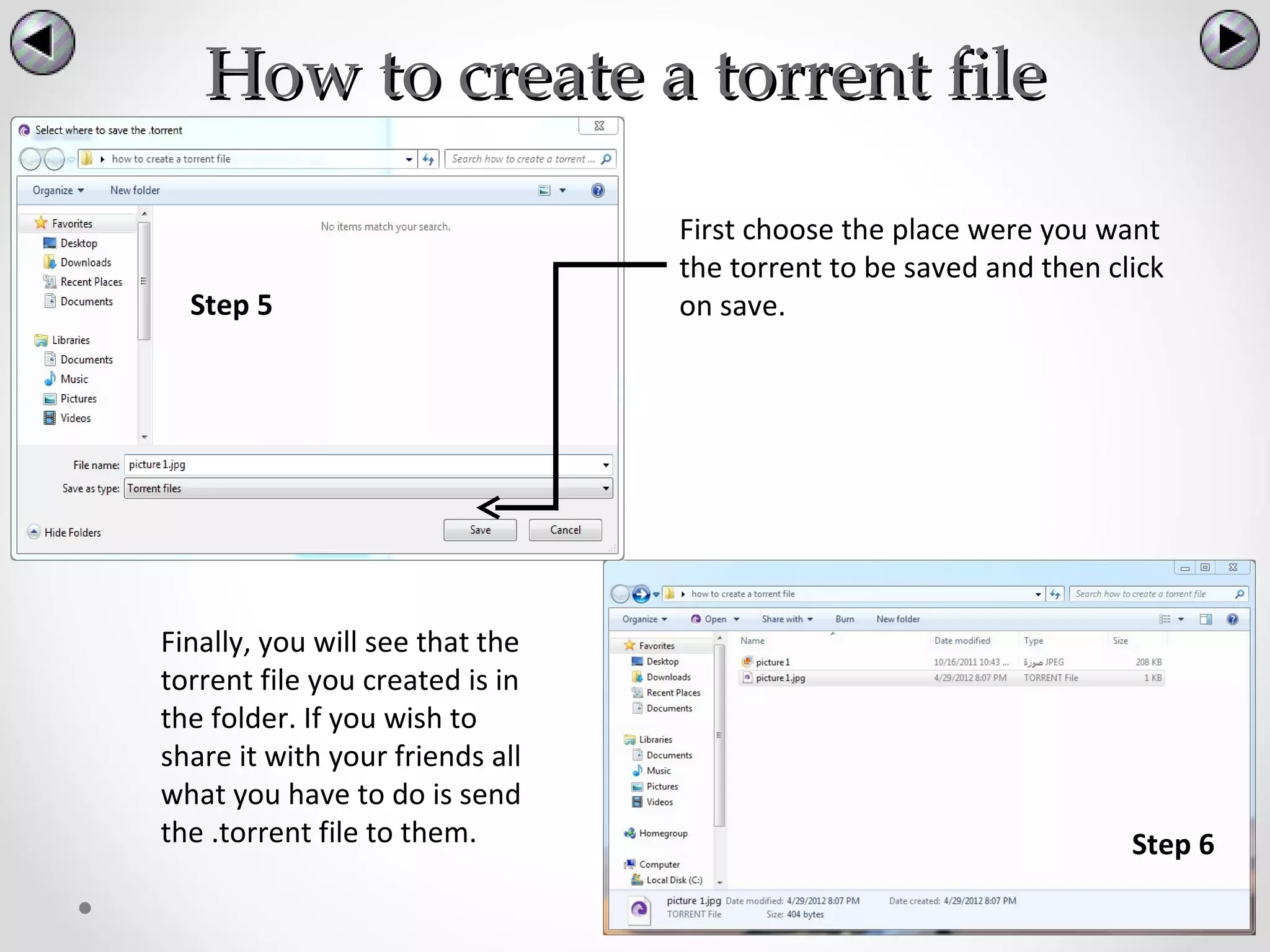Sort by Date modified column

[x=962, y=640]
